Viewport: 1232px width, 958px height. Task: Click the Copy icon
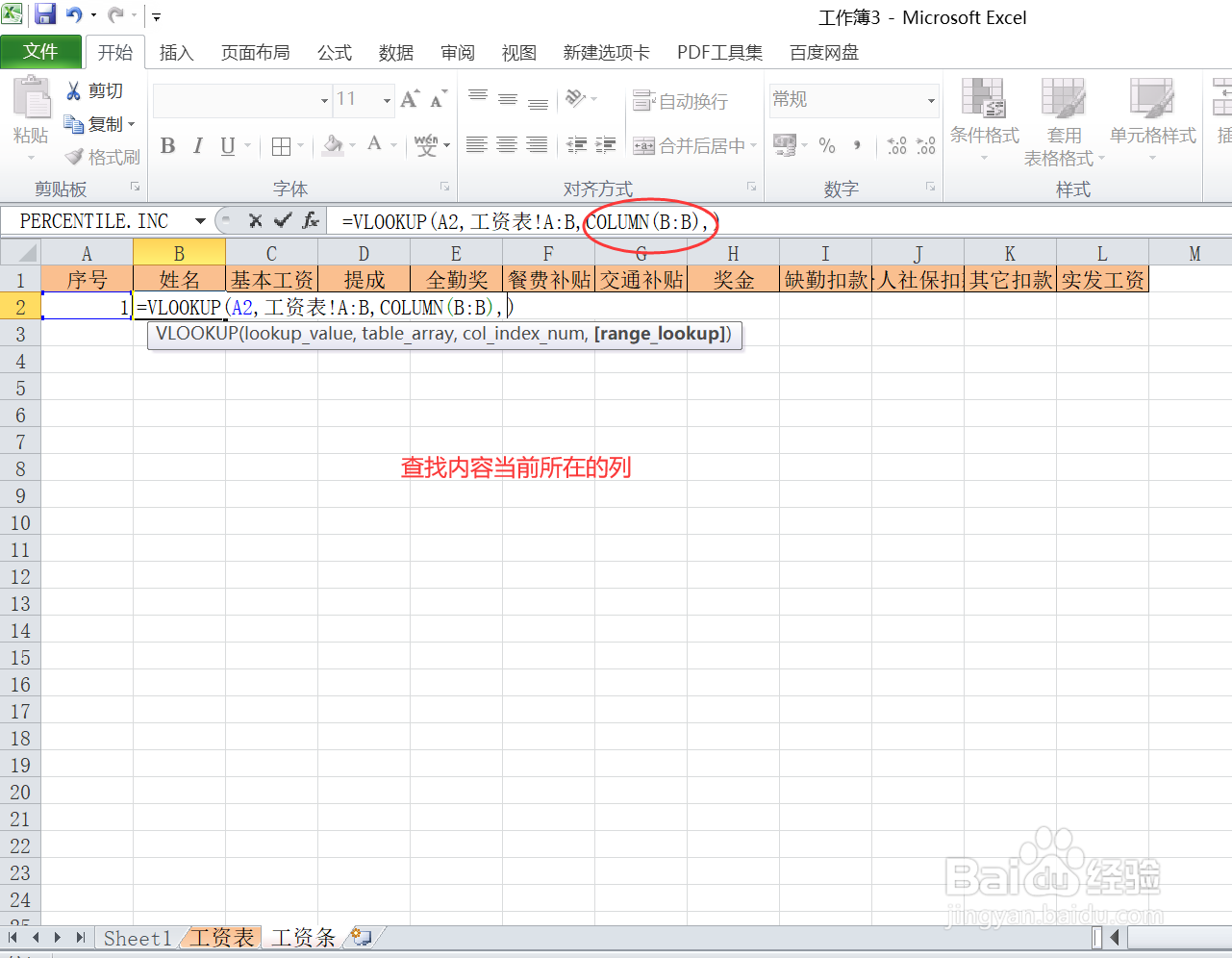pos(73,124)
